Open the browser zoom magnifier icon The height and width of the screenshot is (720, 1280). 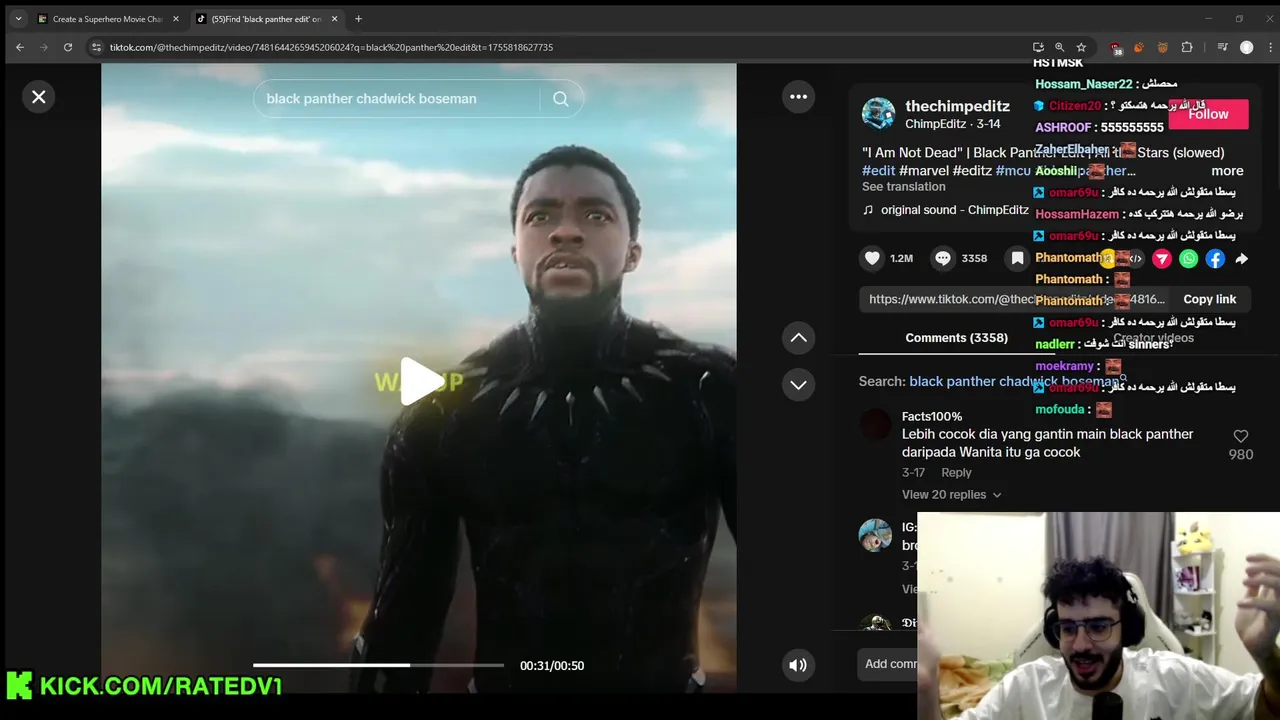[1059, 47]
